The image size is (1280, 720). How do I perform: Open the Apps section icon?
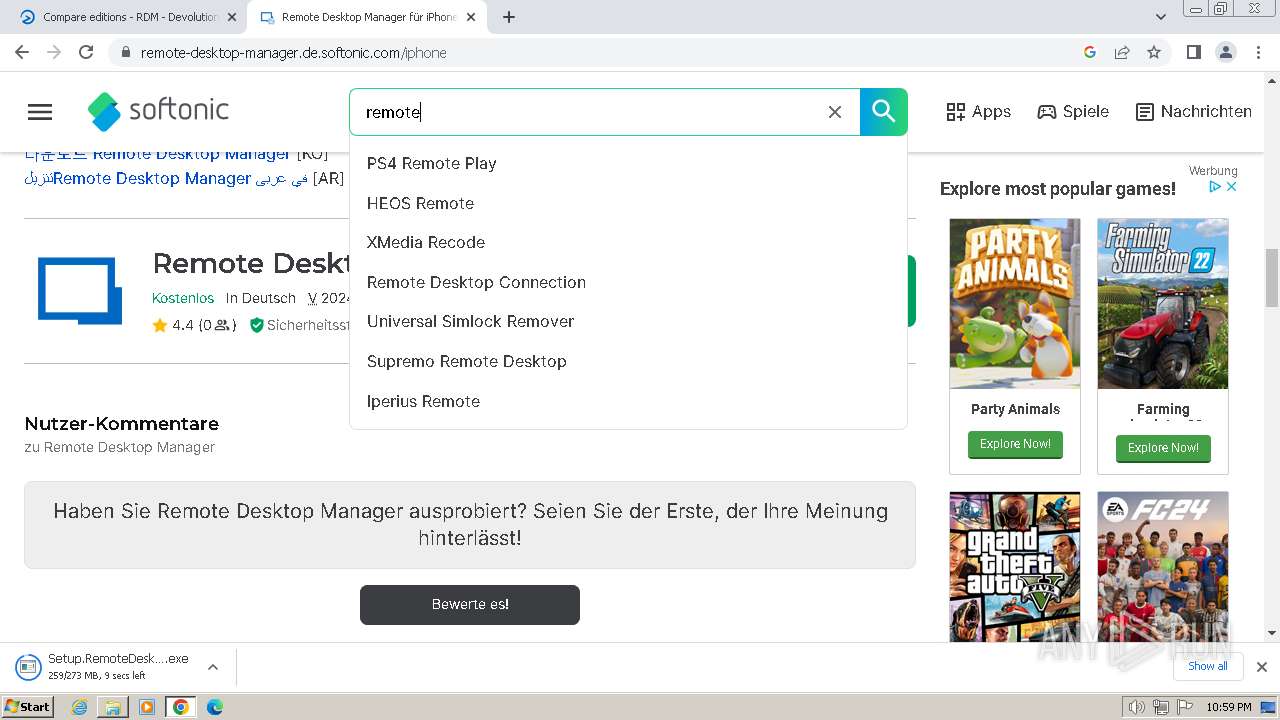[956, 112]
